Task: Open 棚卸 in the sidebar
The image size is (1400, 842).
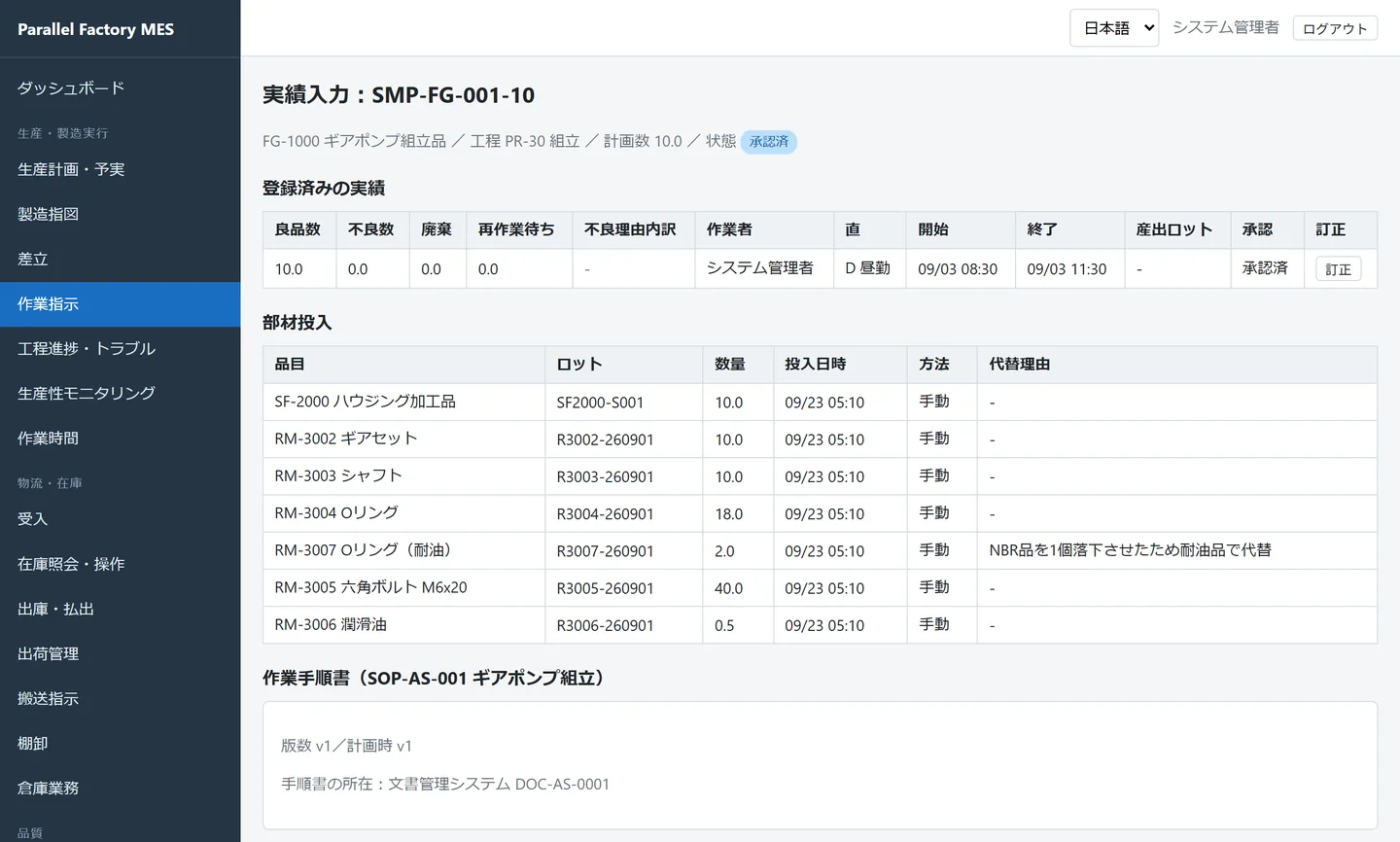Action: pos(121,743)
